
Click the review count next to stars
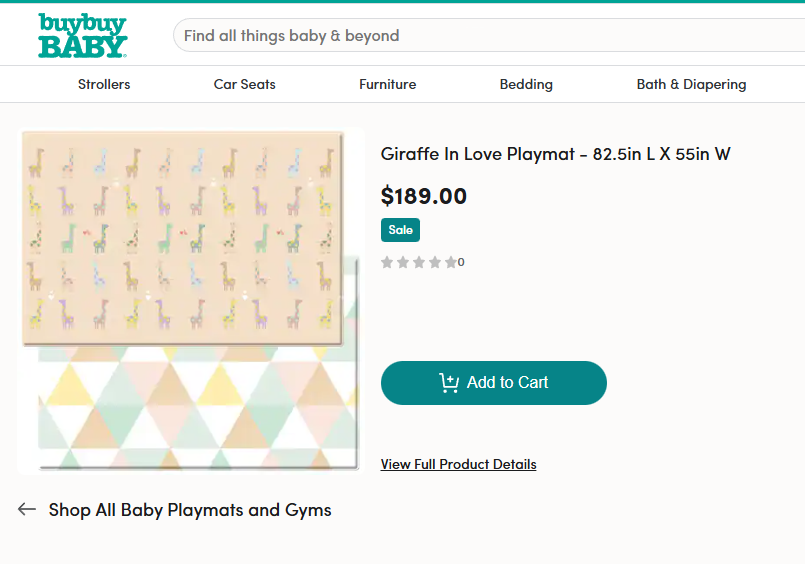461,263
